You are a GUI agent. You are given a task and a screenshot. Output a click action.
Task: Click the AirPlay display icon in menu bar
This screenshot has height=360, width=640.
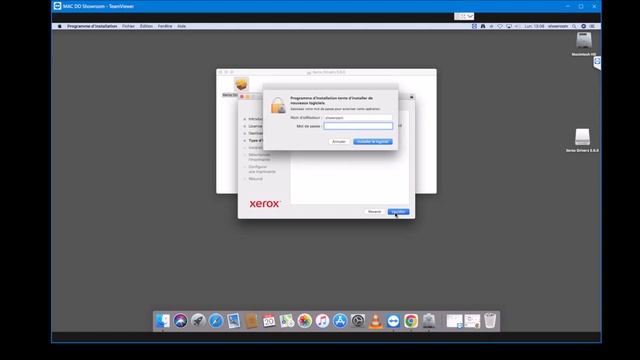click(509, 26)
